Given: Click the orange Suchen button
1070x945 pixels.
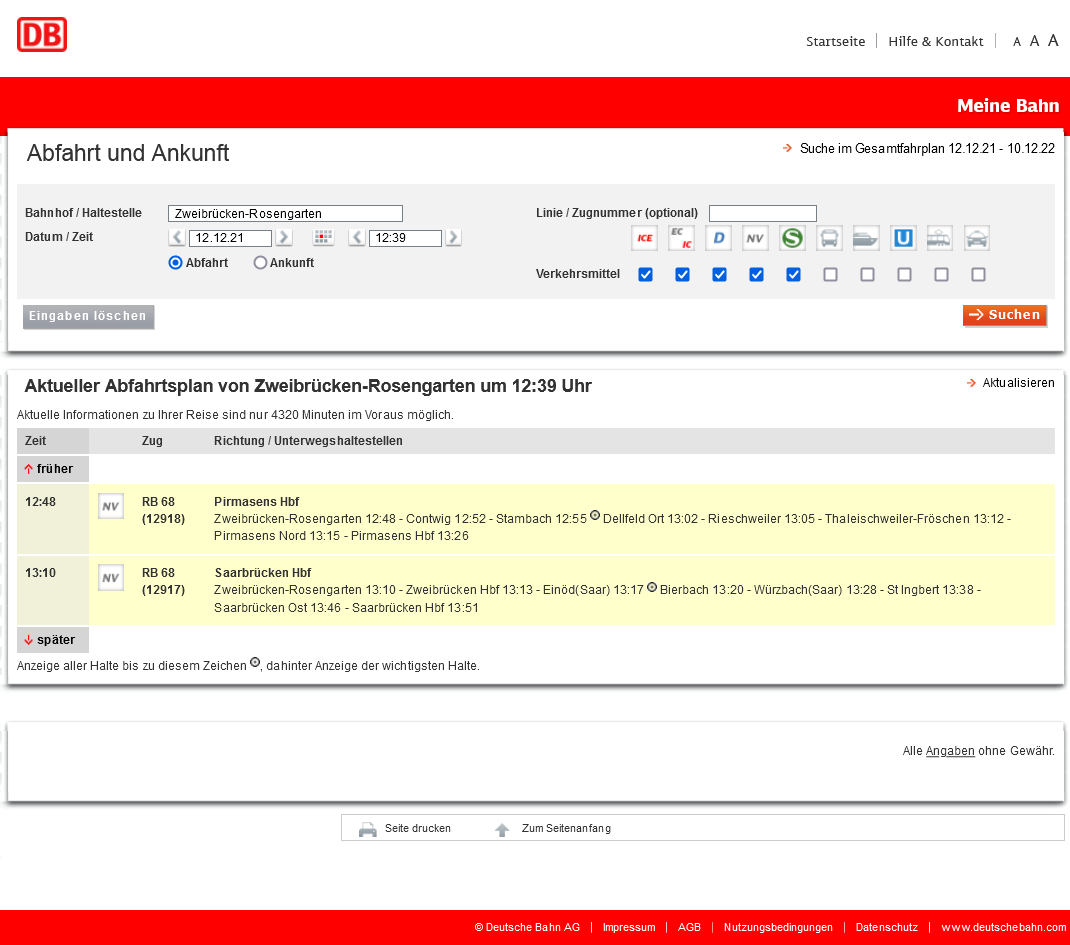Looking at the screenshot, I should coord(1004,315).
